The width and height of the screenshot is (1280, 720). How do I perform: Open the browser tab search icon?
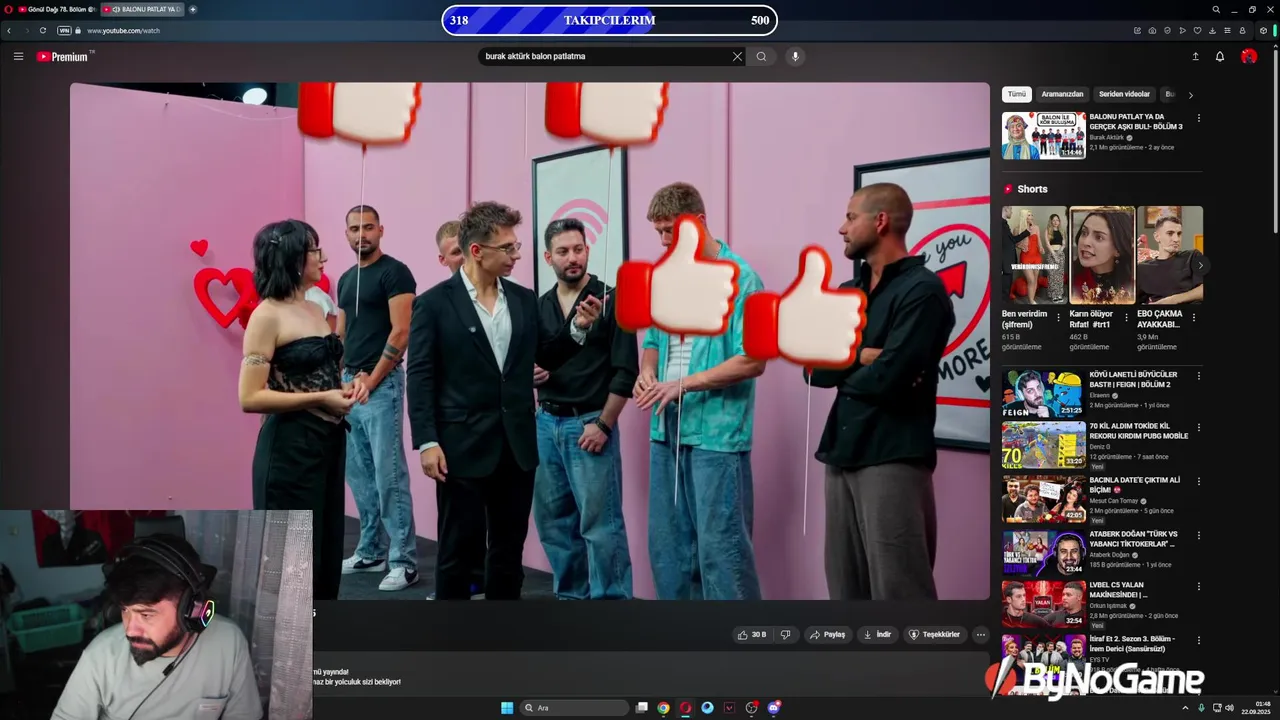[x=1216, y=9]
